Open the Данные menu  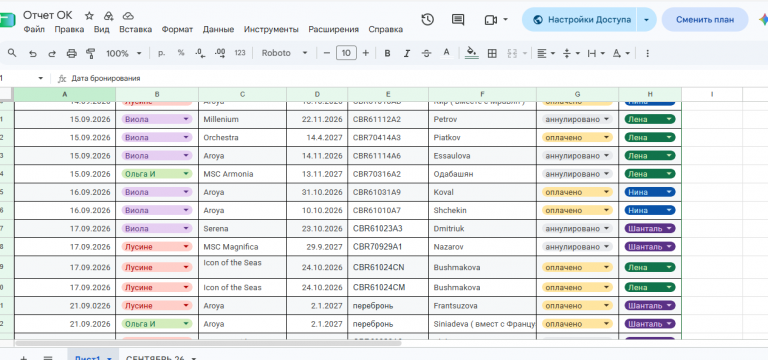pyautogui.click(x=218, y=29)
